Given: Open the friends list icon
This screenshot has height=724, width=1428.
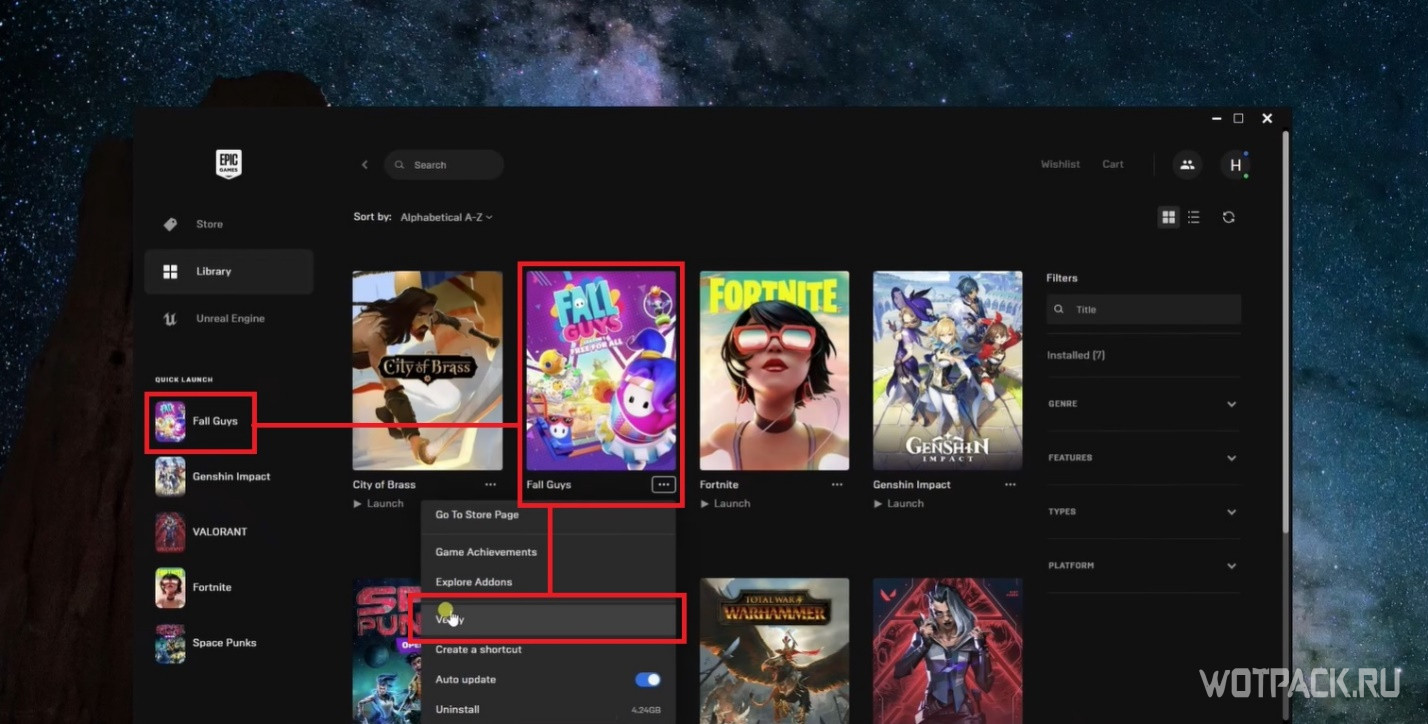Looking at the screenshot, I should 1187,165.
